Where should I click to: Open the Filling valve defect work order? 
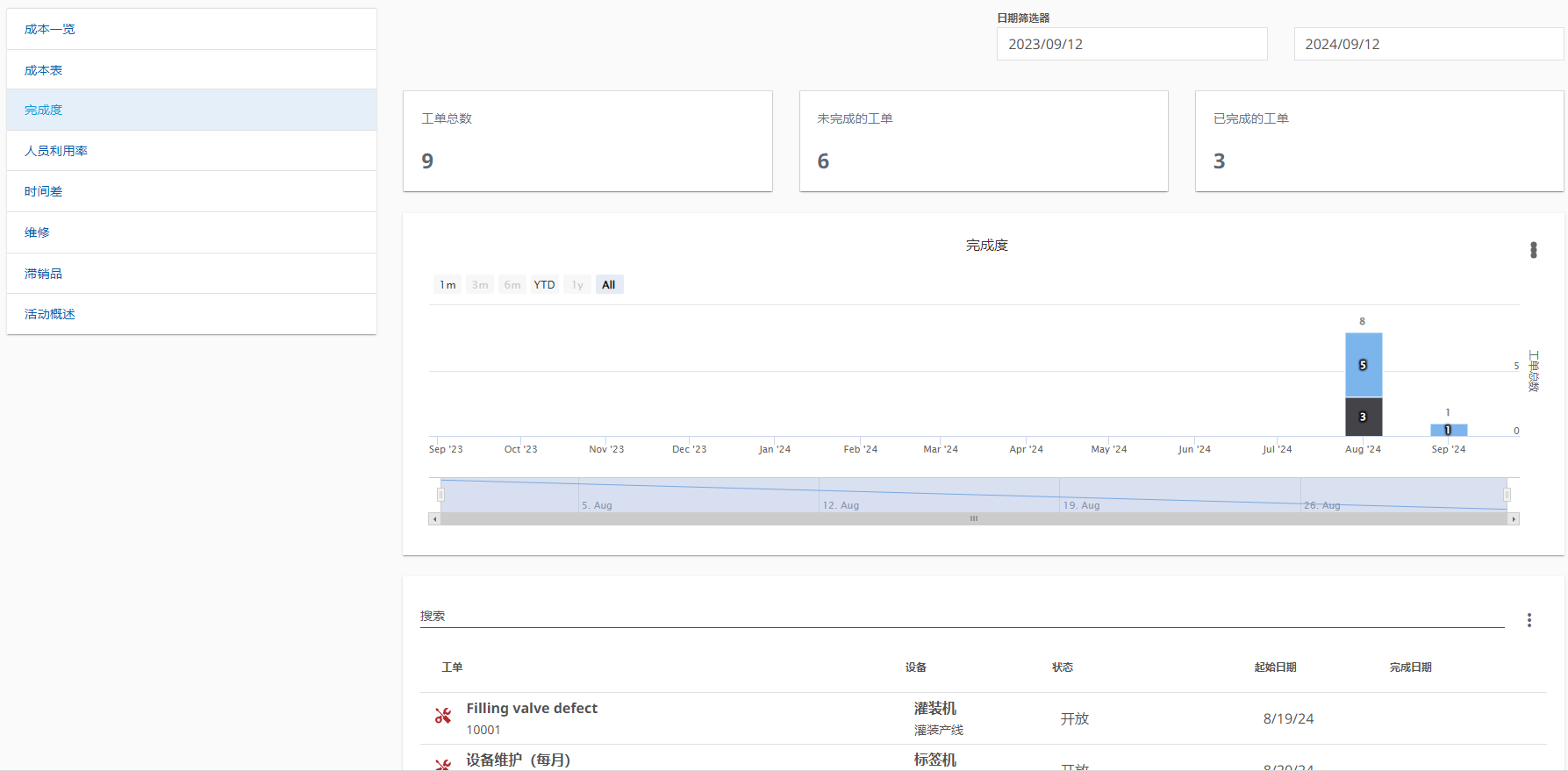pos(532,709)
